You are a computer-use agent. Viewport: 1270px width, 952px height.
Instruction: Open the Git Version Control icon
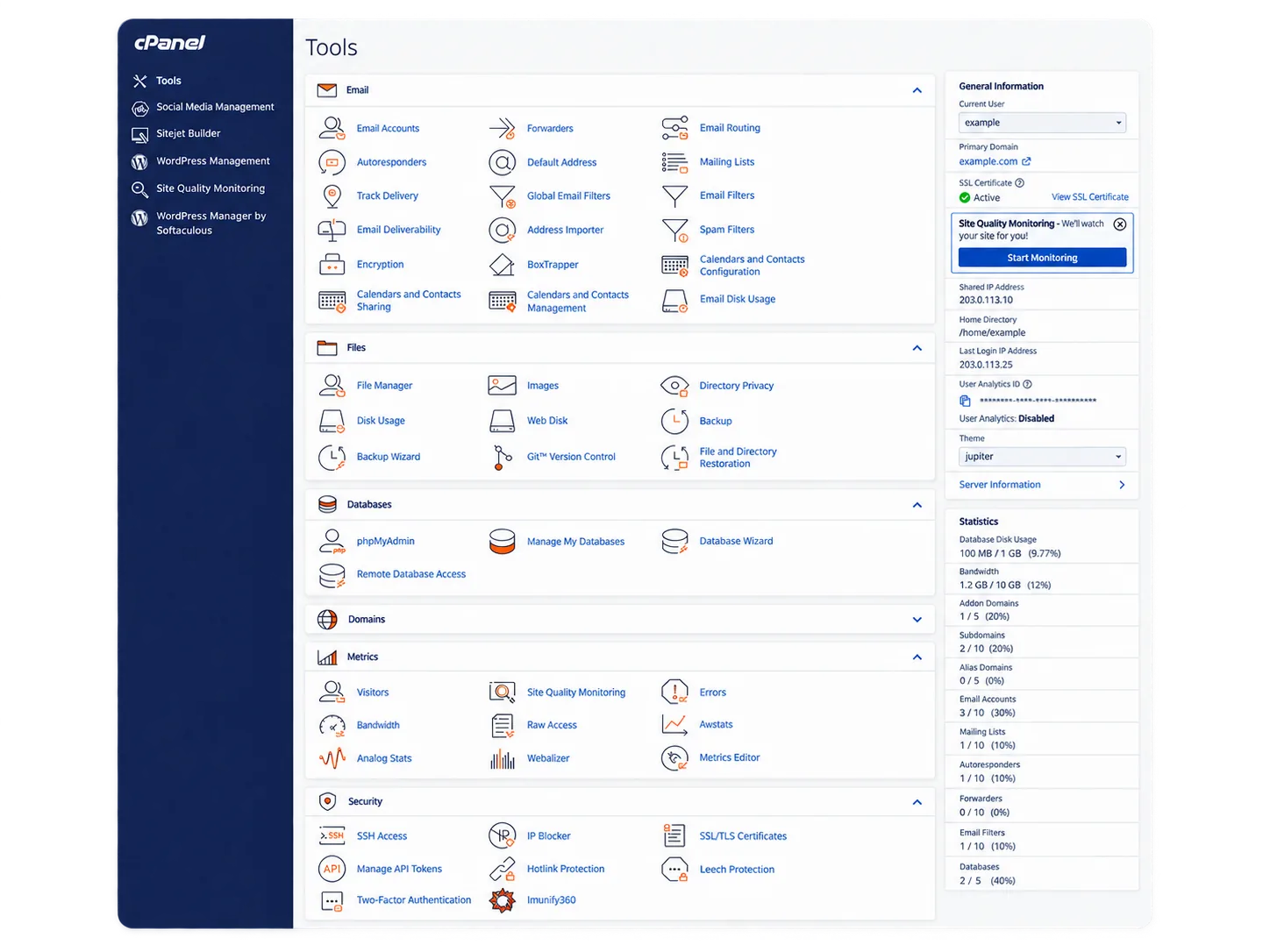click(x=502, y=457)
